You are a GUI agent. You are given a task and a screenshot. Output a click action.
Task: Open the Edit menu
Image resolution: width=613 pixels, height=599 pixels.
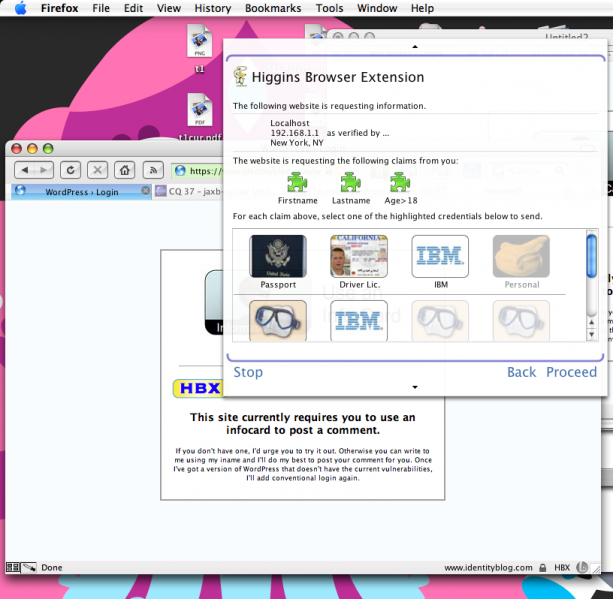point(133,8)
